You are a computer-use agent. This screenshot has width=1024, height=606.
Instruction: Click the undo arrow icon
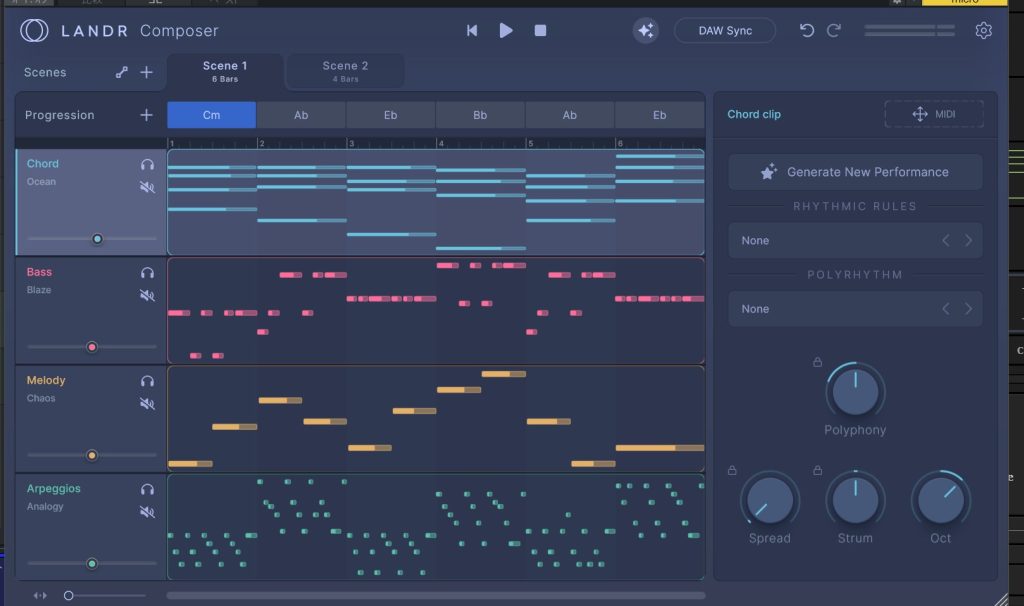point(807,31)
